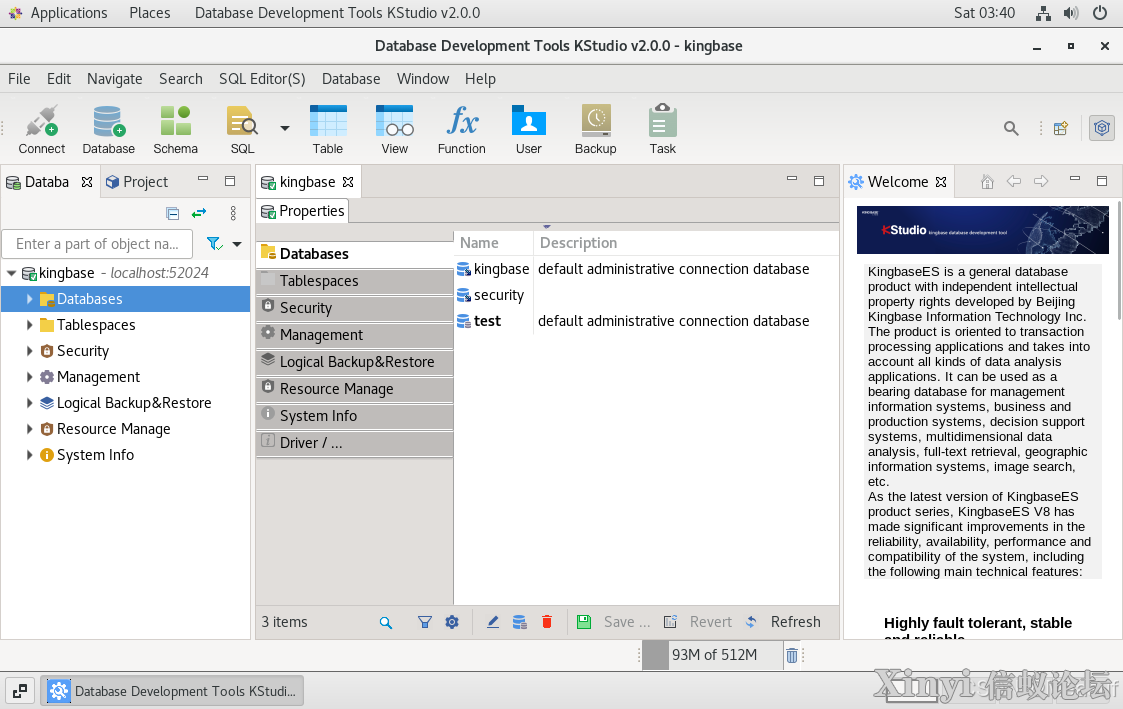Open the Function tool
This screenshot has width=1123, height=709.
[462, 129]
